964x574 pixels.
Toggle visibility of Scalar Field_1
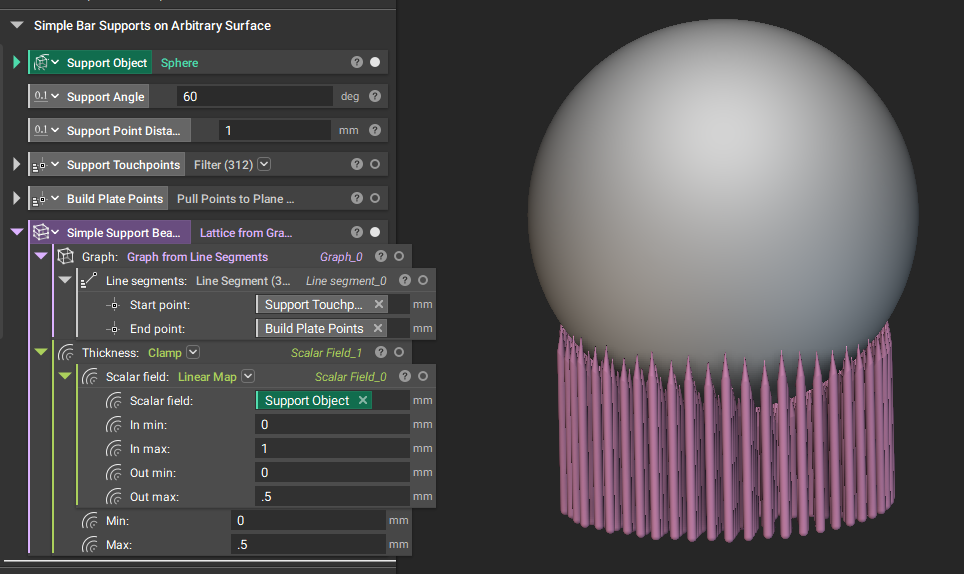[x=399, y=352]
